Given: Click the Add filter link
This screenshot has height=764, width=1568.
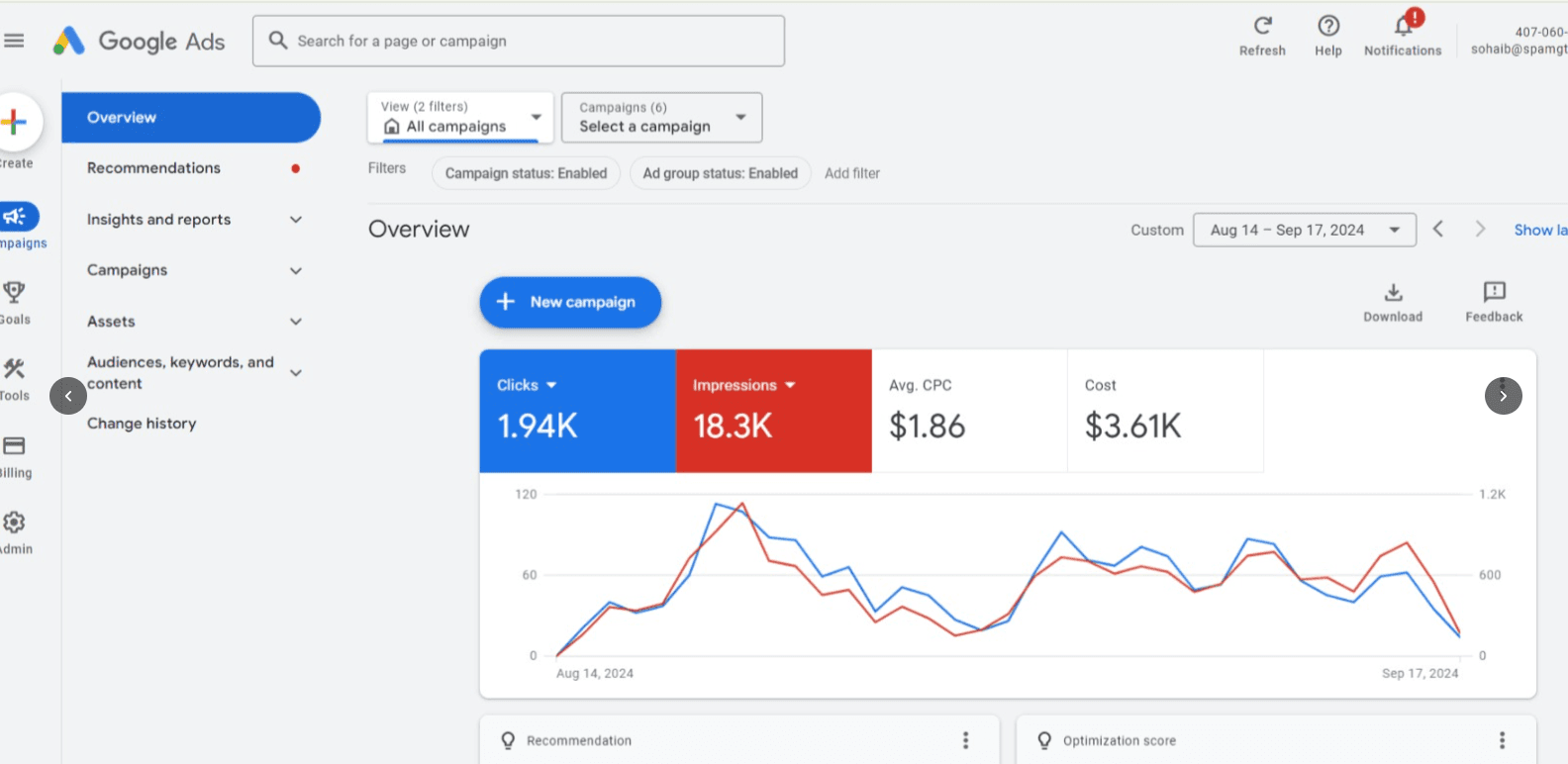Looking at the screenshot, I should [851, 173].
